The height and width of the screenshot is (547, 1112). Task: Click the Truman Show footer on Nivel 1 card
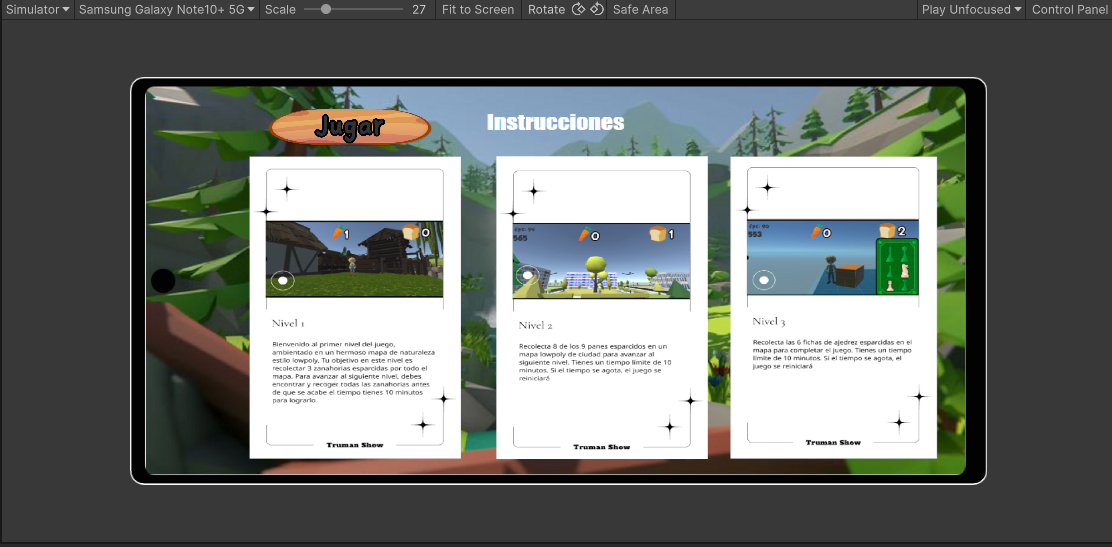(x=355, y=445)
